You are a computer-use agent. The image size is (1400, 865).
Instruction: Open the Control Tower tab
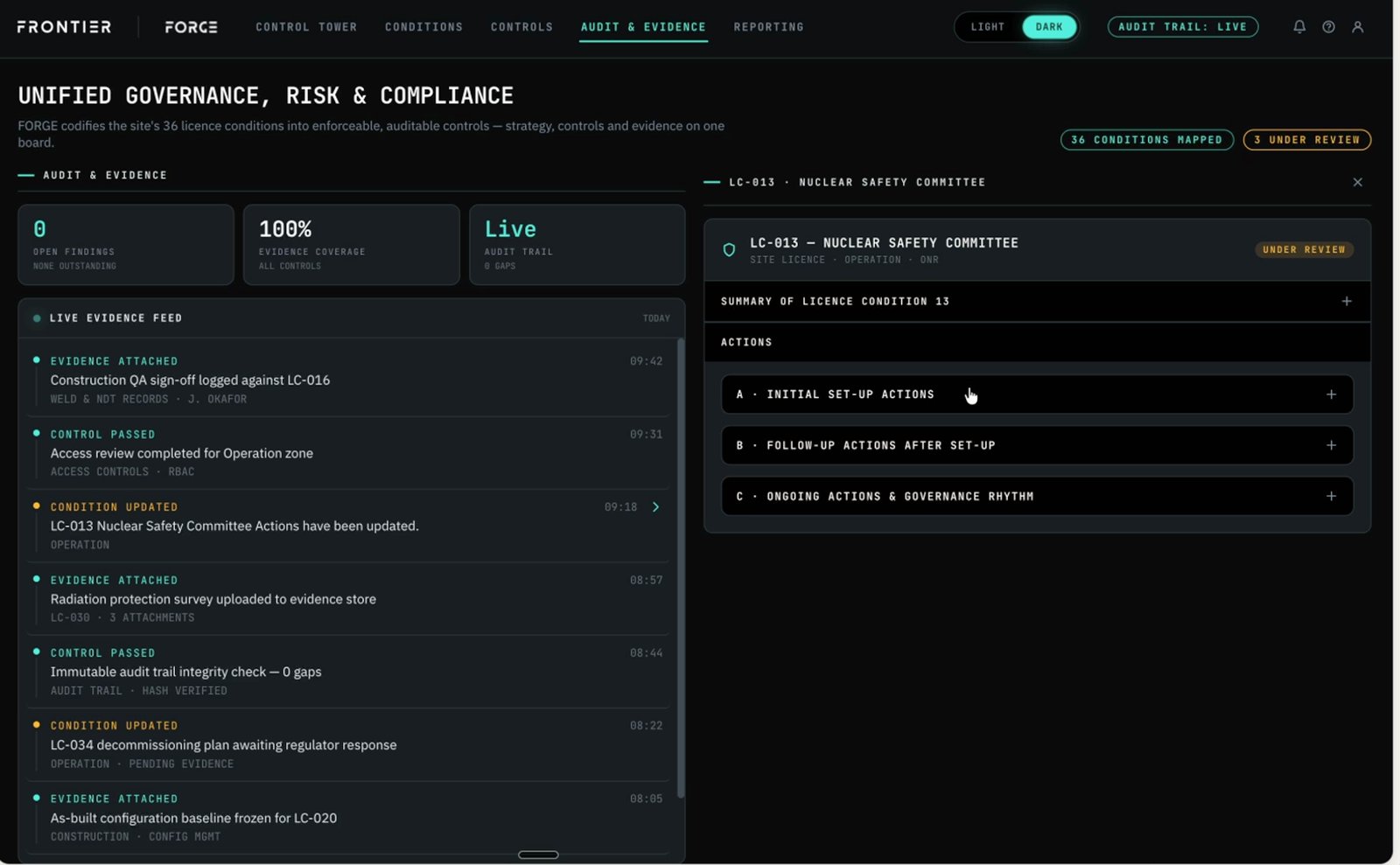click(x=306, y=27)
